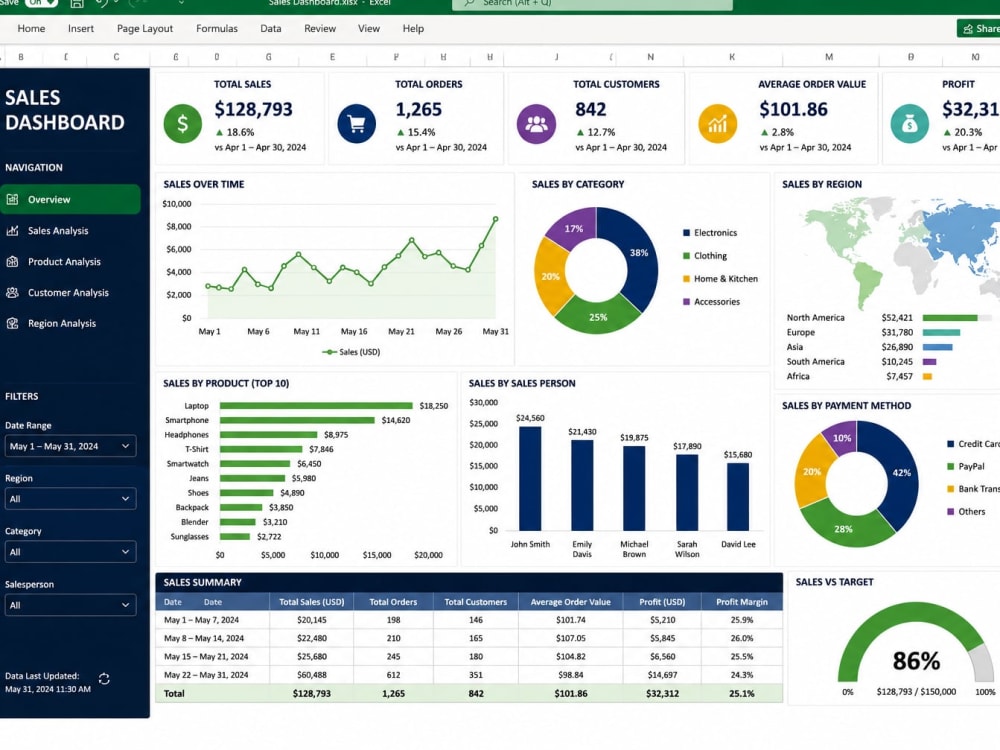Click the Share button
1000x750 pixels.
point(979,29)
